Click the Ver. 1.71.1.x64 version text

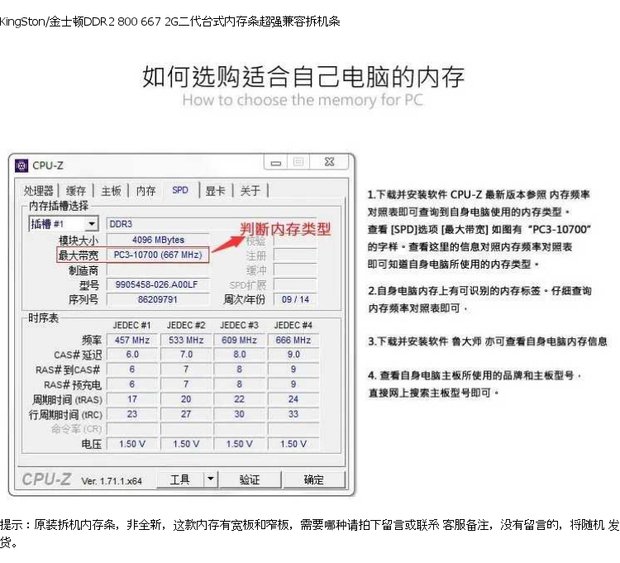tap(112, 481)
